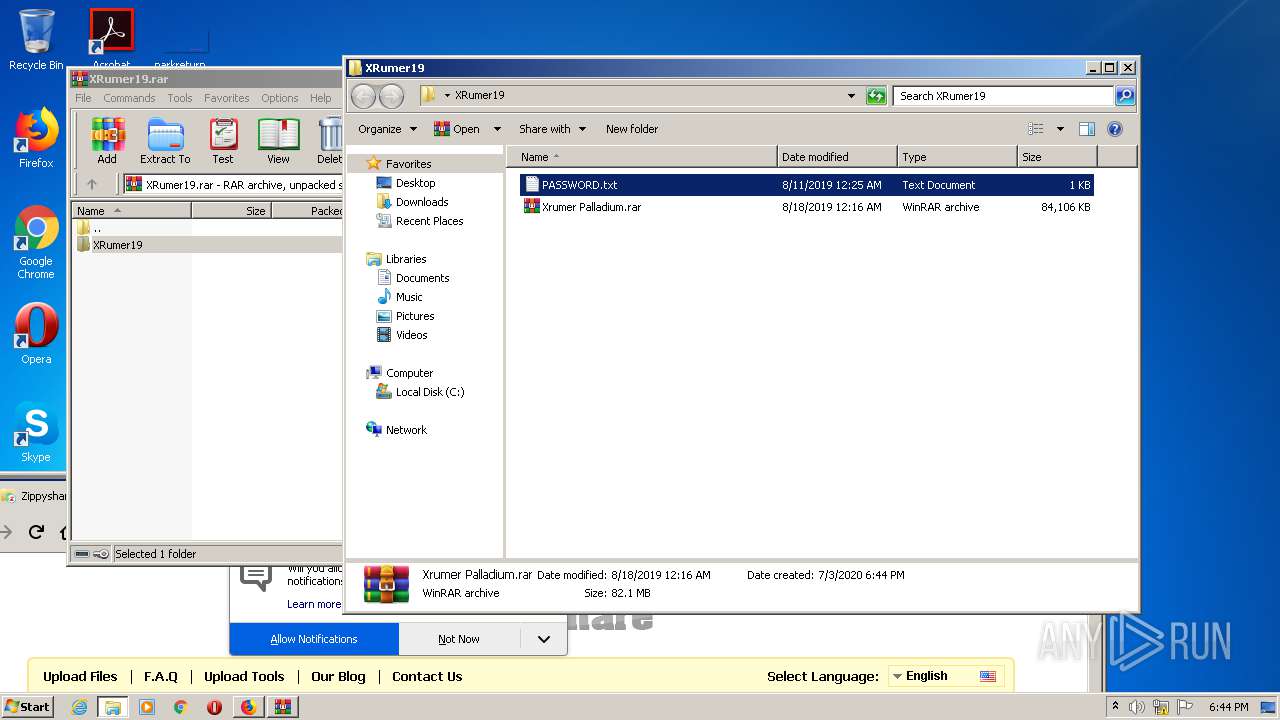Click Upload Tools link

244,676
